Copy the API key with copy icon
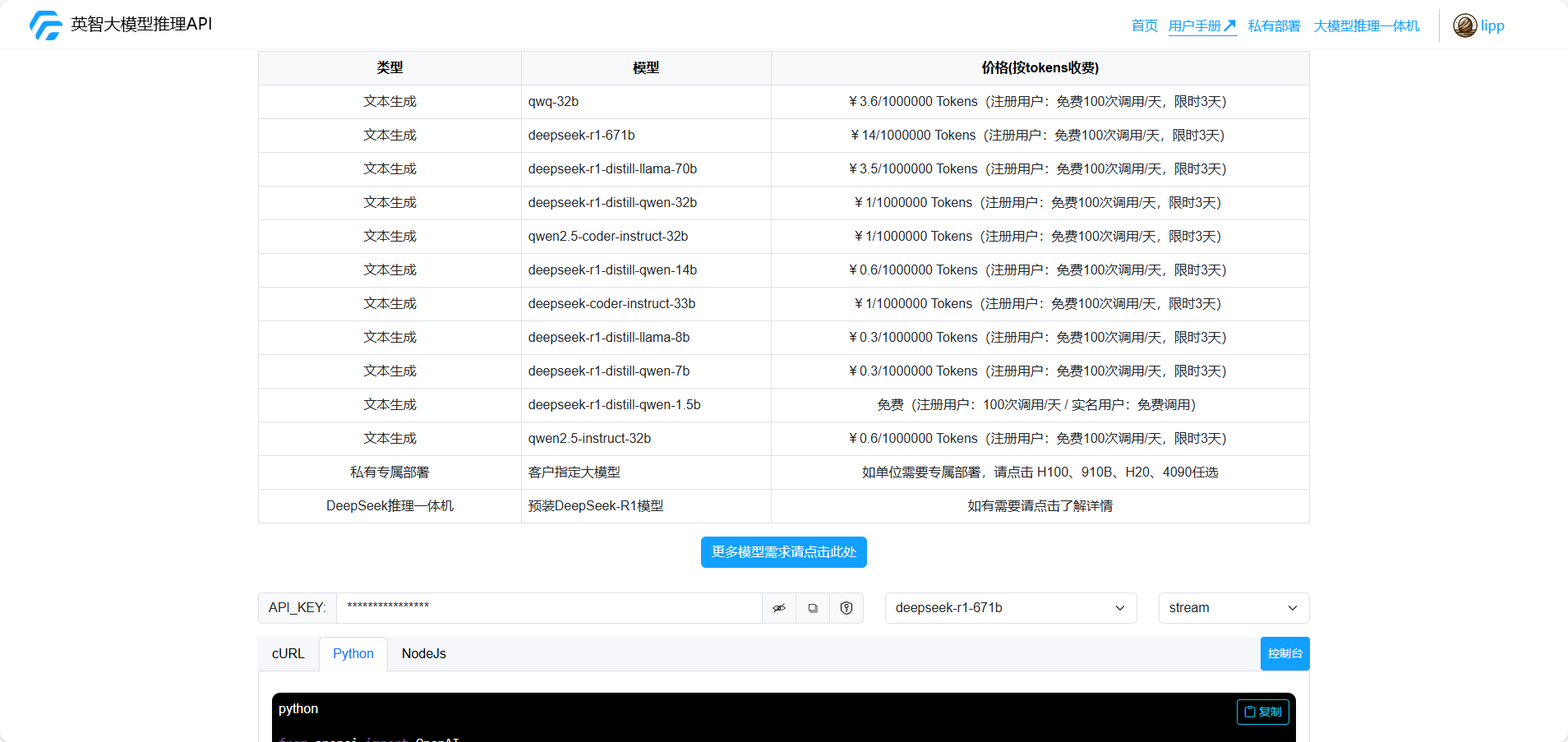 [x=813, y=608]
